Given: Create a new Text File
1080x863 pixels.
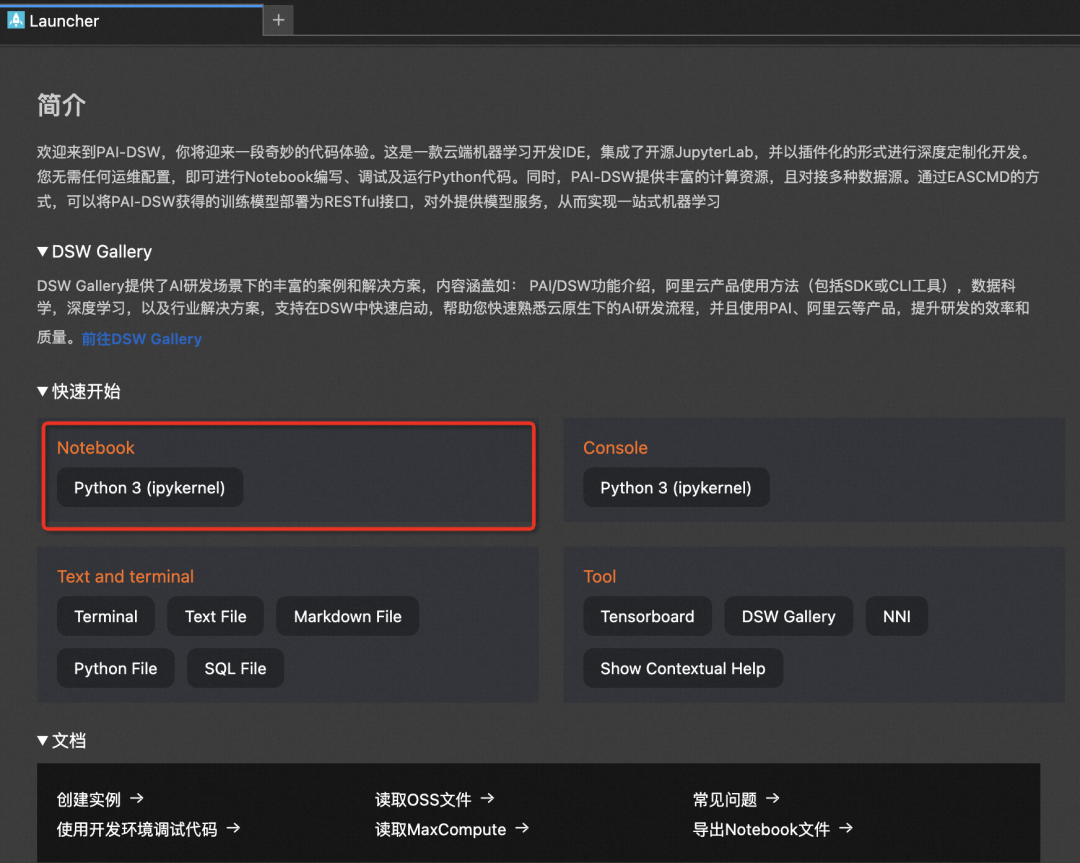Looking at the screenshot, I should [x=216, y=616].
